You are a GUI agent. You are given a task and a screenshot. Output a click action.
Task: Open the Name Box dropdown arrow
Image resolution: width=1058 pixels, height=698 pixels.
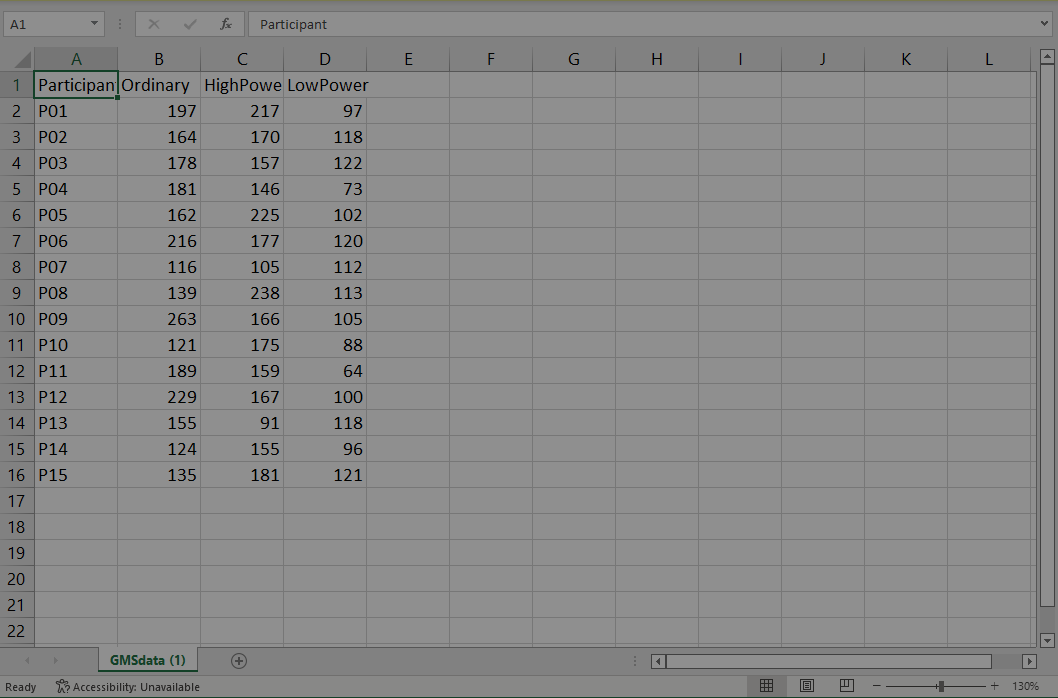tap(94, 24)
